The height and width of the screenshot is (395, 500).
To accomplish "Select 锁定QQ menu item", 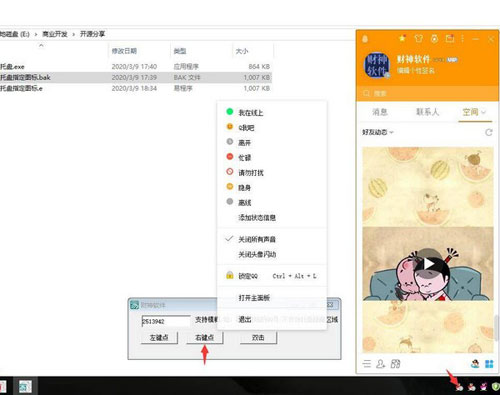I will click(x=272, y=276).
